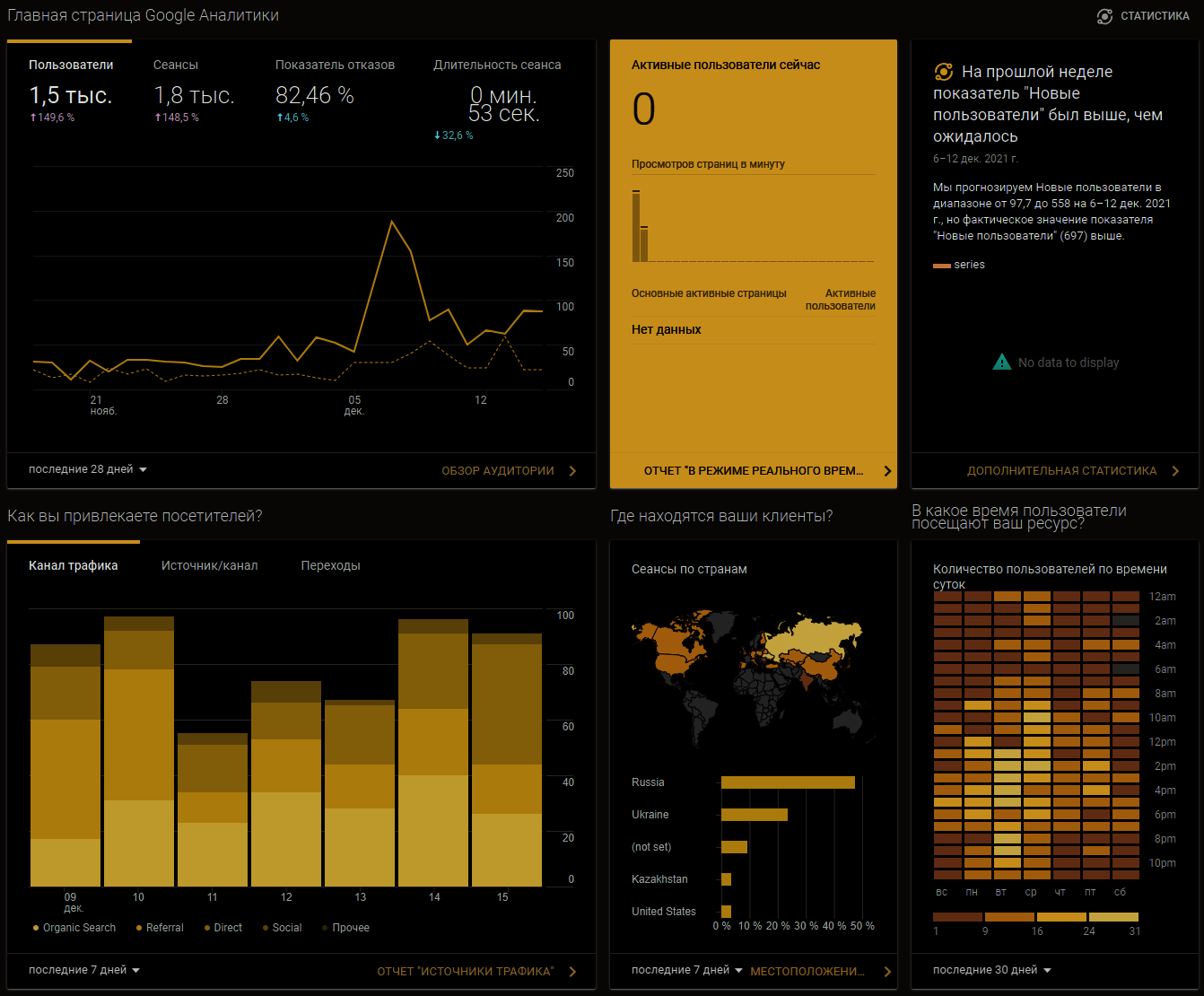Image resolution: width=1204 pixels, height=996 pixels.
Task: Click the СТАТИСТИКА button label
Action: point(1155,16)
